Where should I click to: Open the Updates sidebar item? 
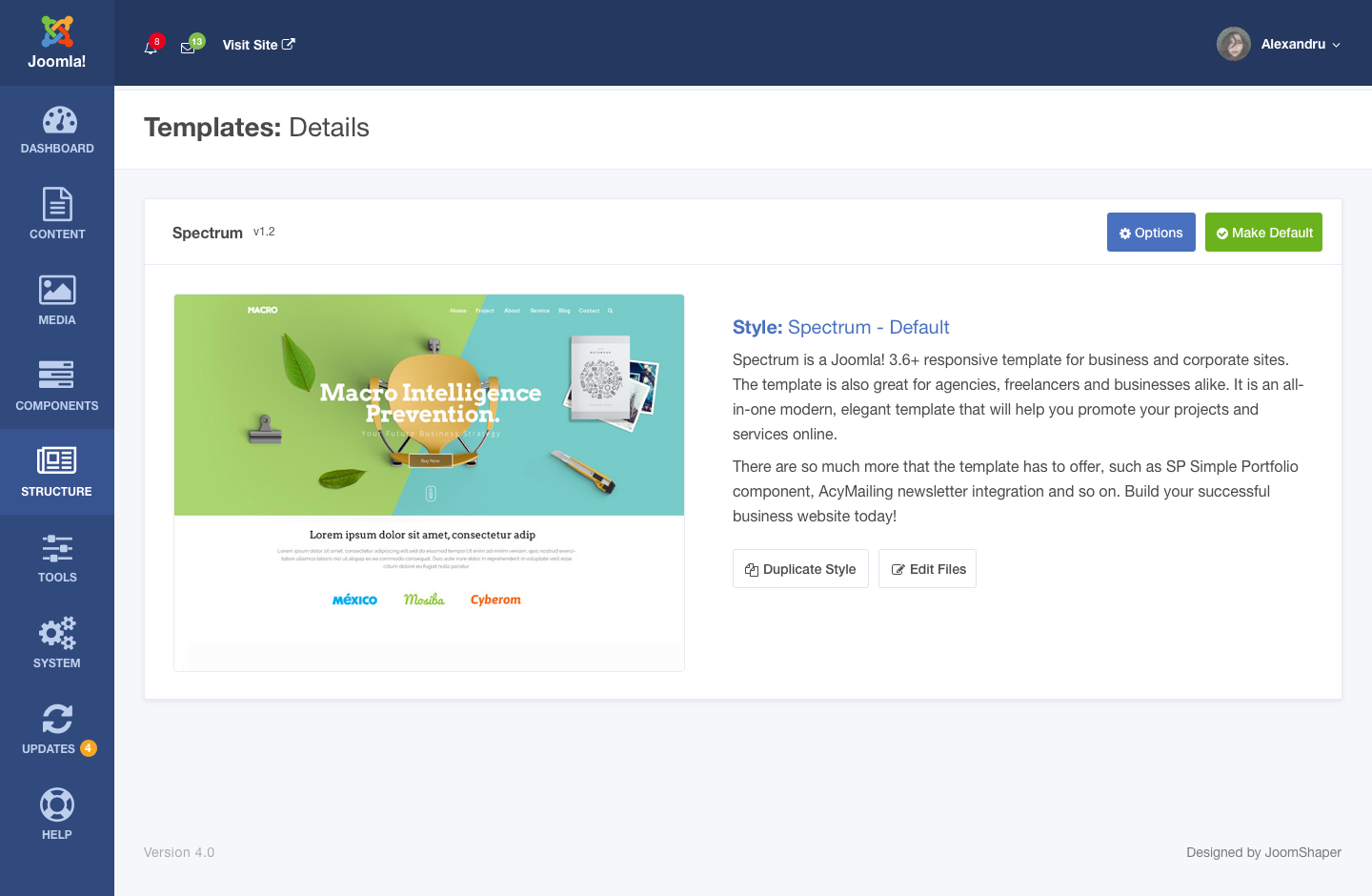pyautogui.click(x=57, y=729)
